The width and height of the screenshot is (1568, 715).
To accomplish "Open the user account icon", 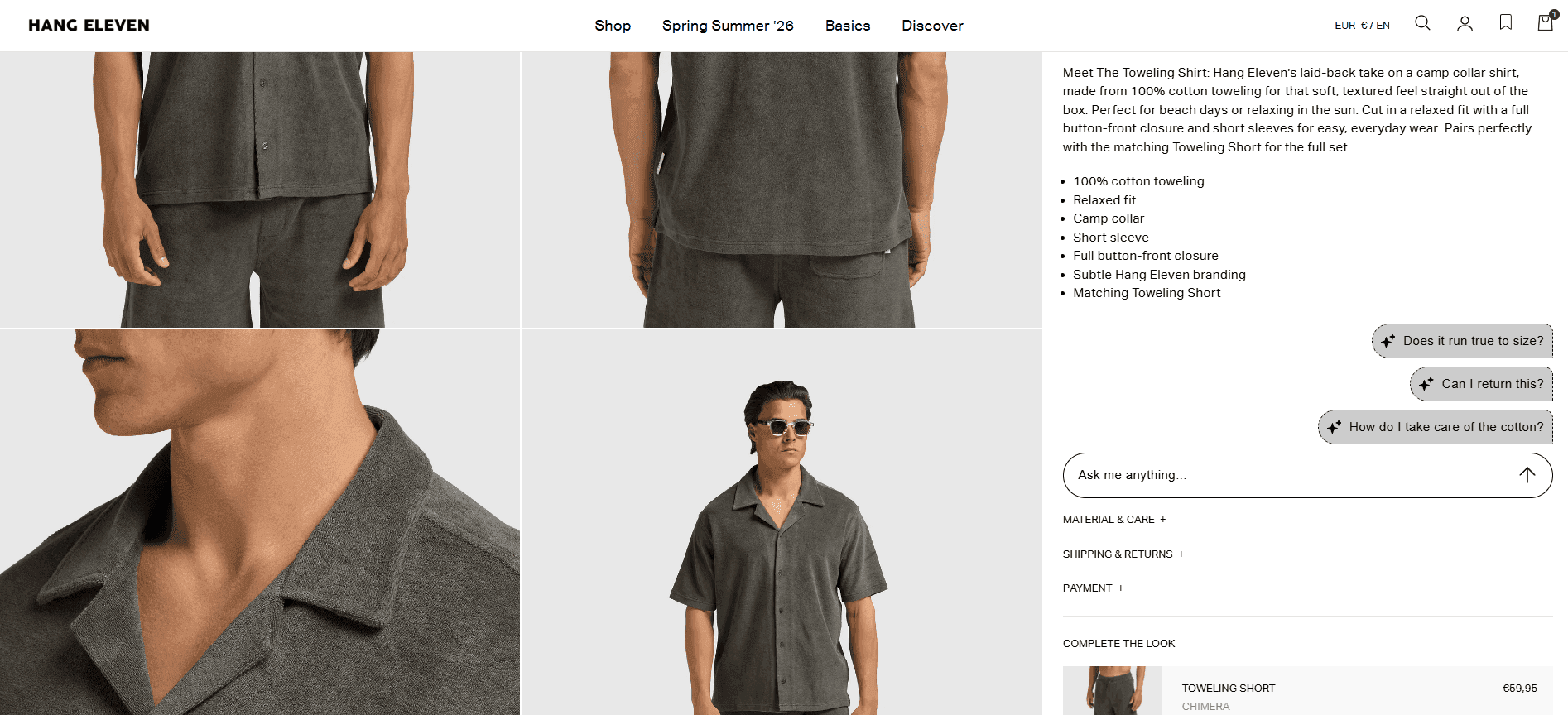I will click(x=1465, y=23).
